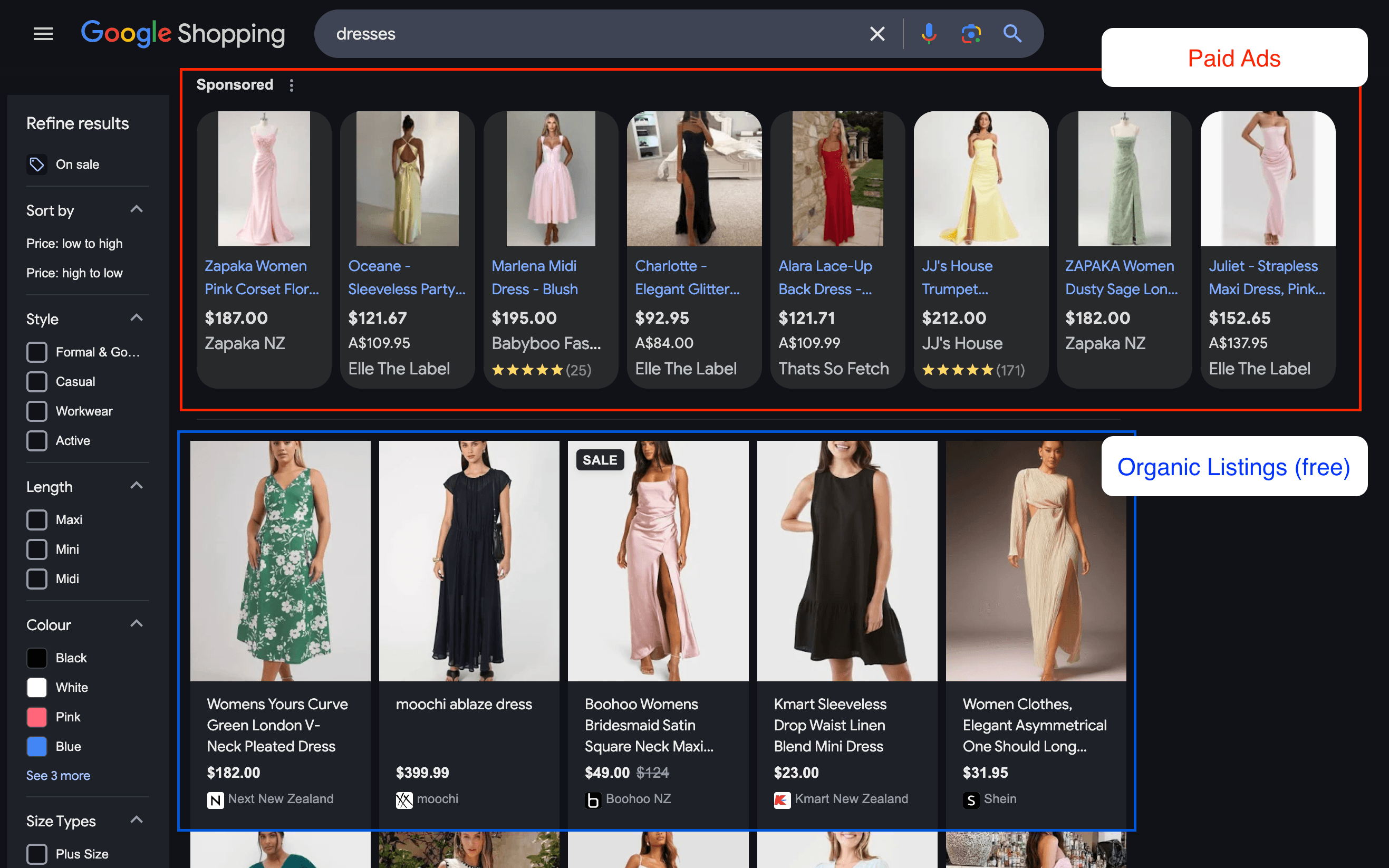This screenshot has height=868, width=1389.
Task: Open Marlena Midi Dress - Blush link
Action: (534, 277)
